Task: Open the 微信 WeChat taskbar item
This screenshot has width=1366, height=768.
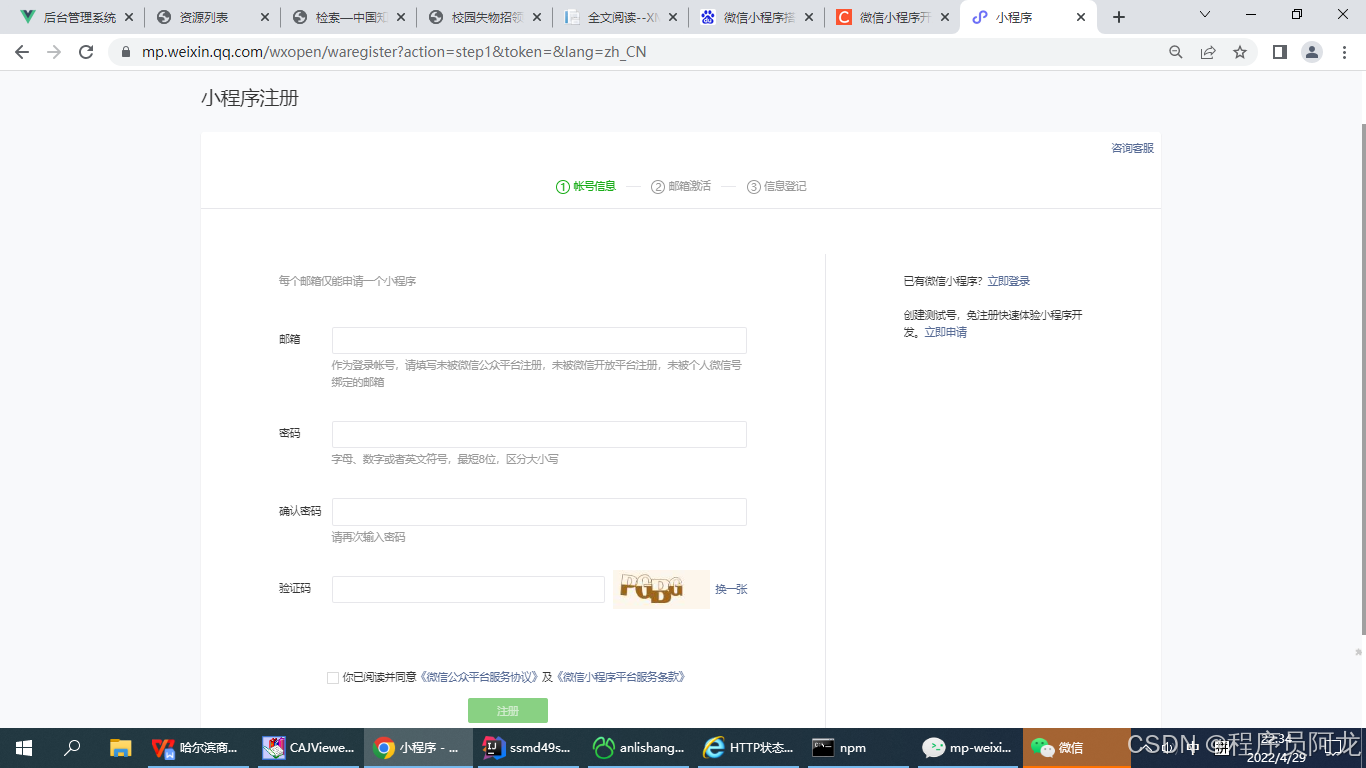Action: [1077, 748]
